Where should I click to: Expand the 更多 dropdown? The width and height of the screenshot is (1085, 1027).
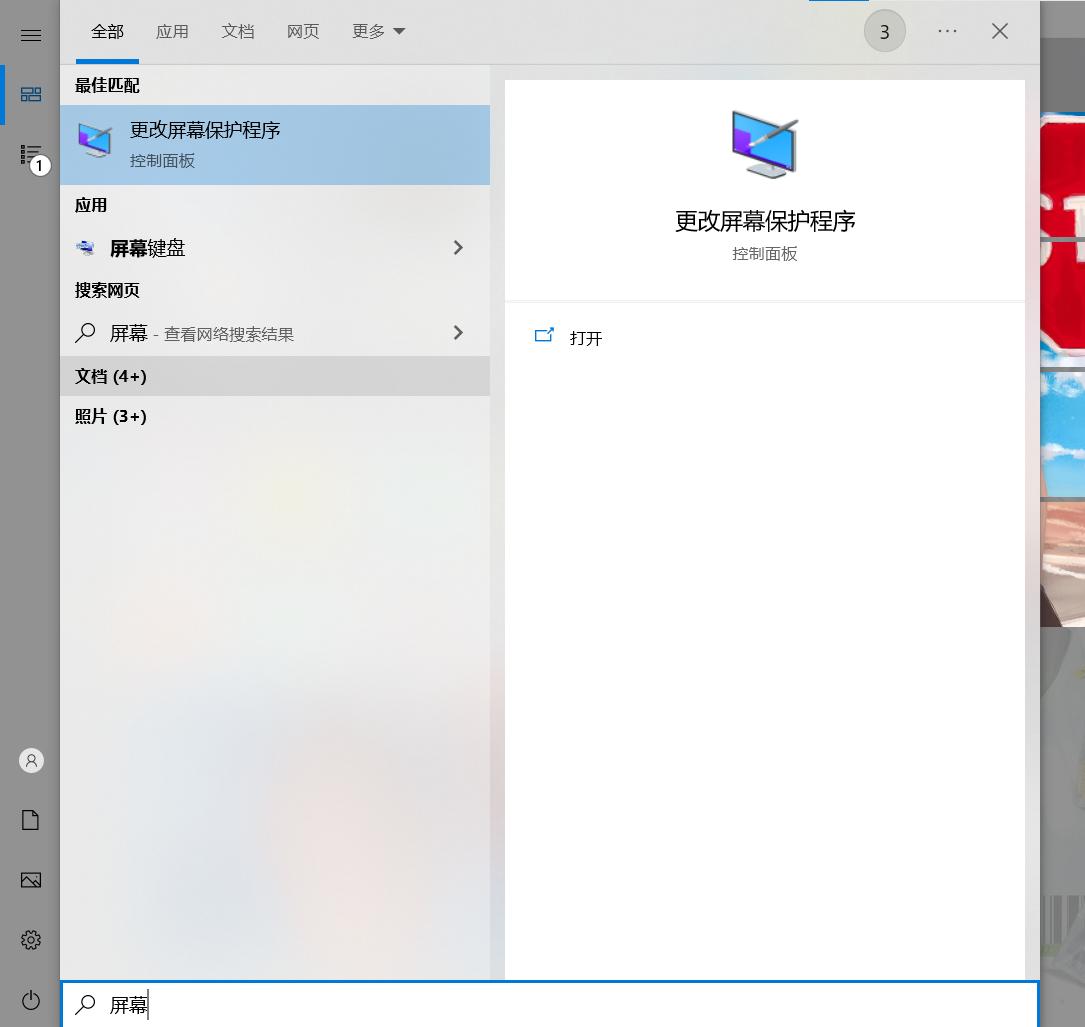[x=378, y=31]
